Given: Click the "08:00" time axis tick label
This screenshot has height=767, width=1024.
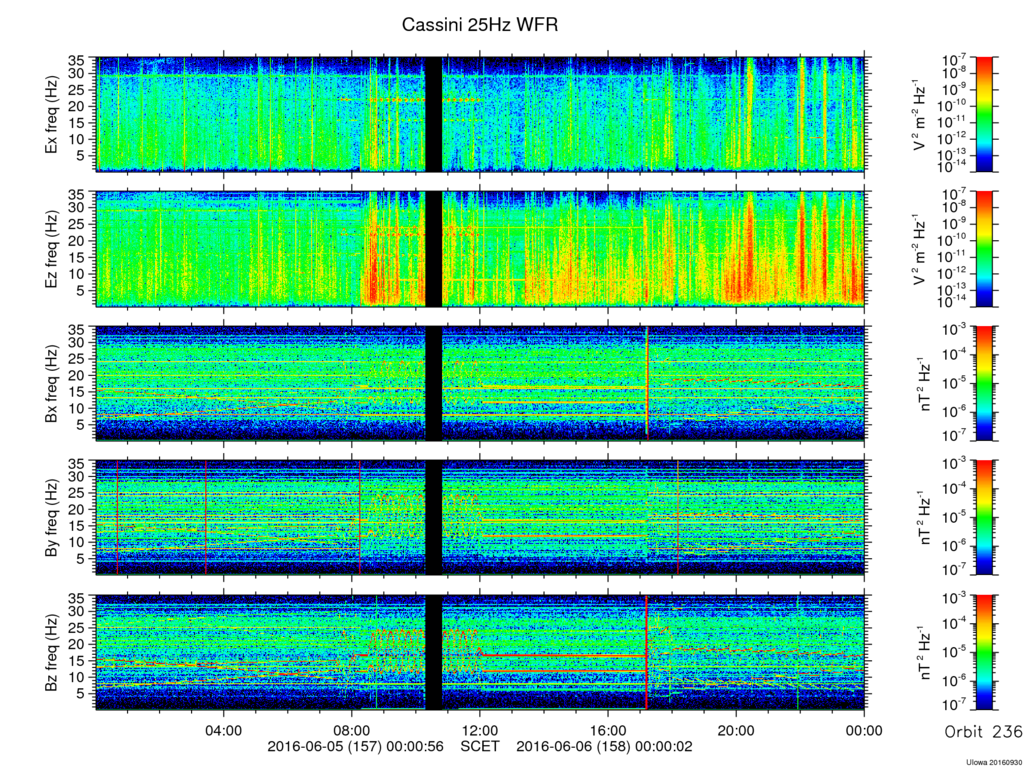Looking at the screenshot, I should [x=352, y=730].
